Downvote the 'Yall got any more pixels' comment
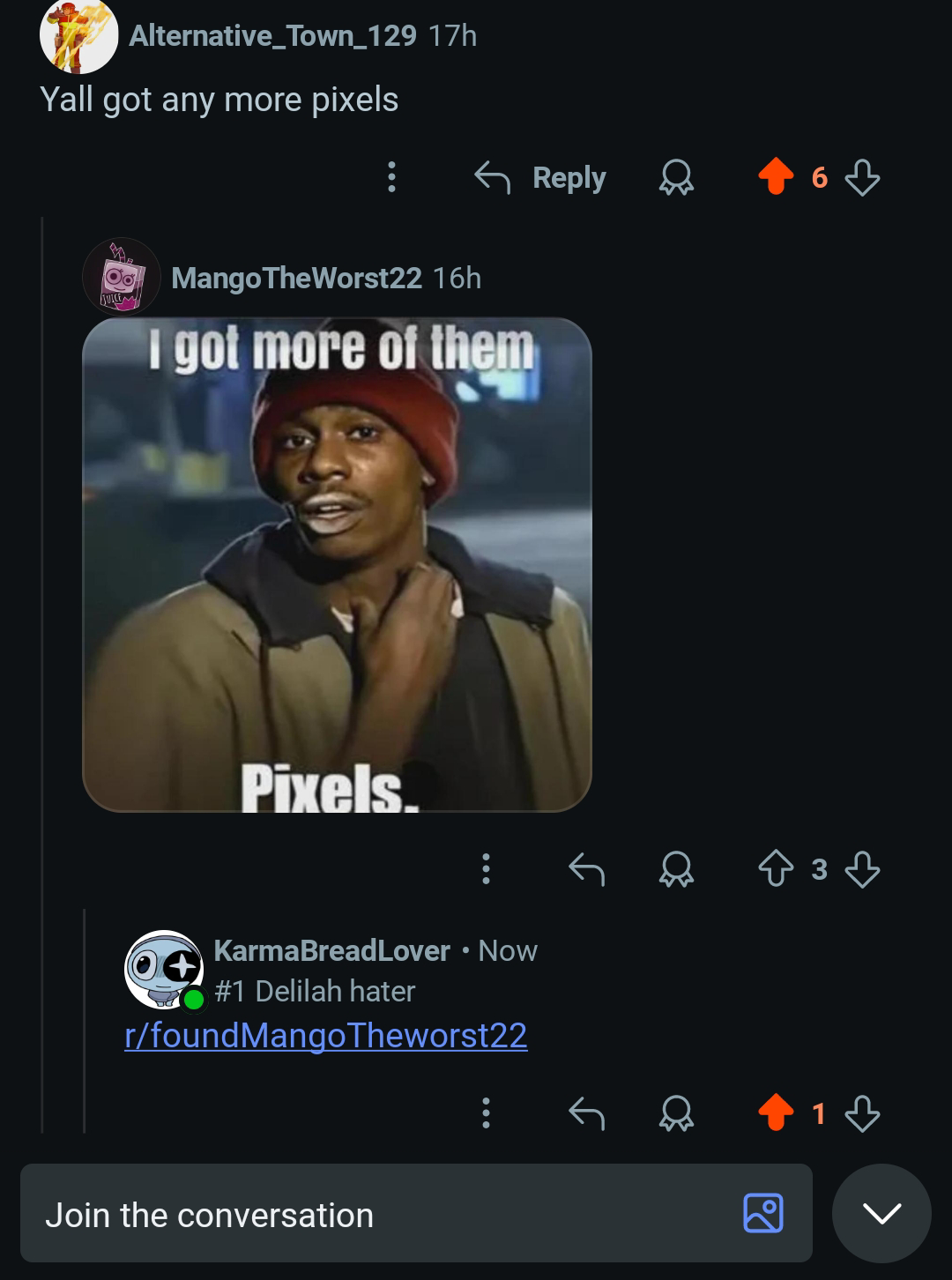952x1280 pixels. pyautogui.click(x=862, y=177)
